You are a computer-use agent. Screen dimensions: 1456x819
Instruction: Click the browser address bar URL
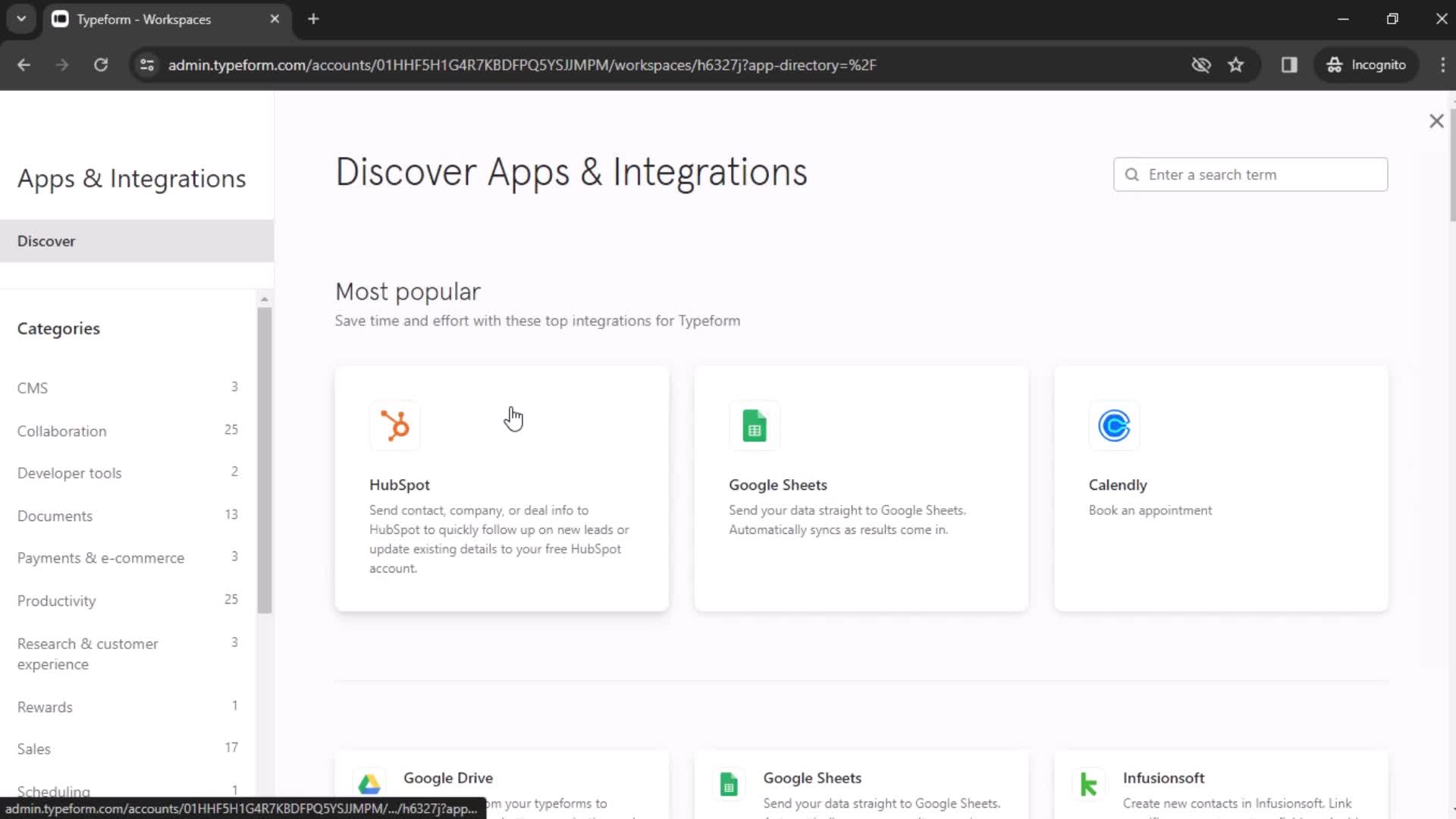522,65
